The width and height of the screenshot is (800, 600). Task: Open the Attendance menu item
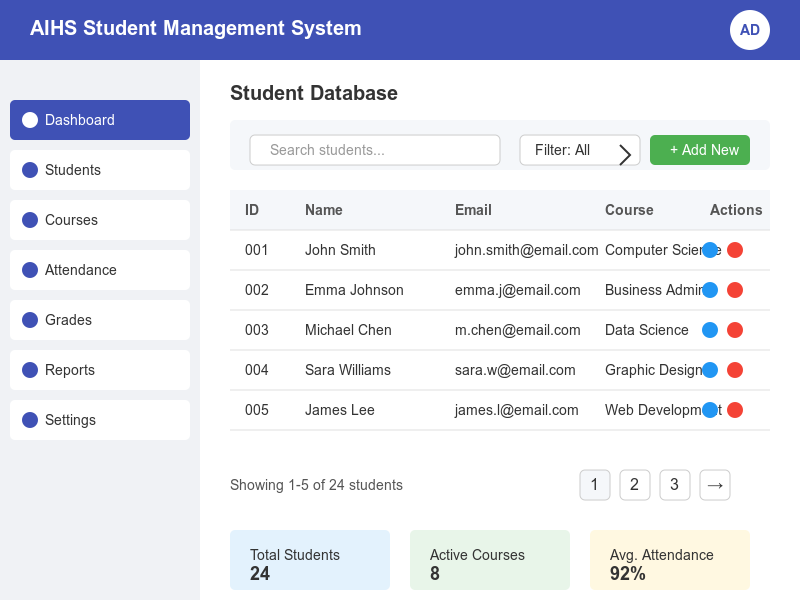100,270
